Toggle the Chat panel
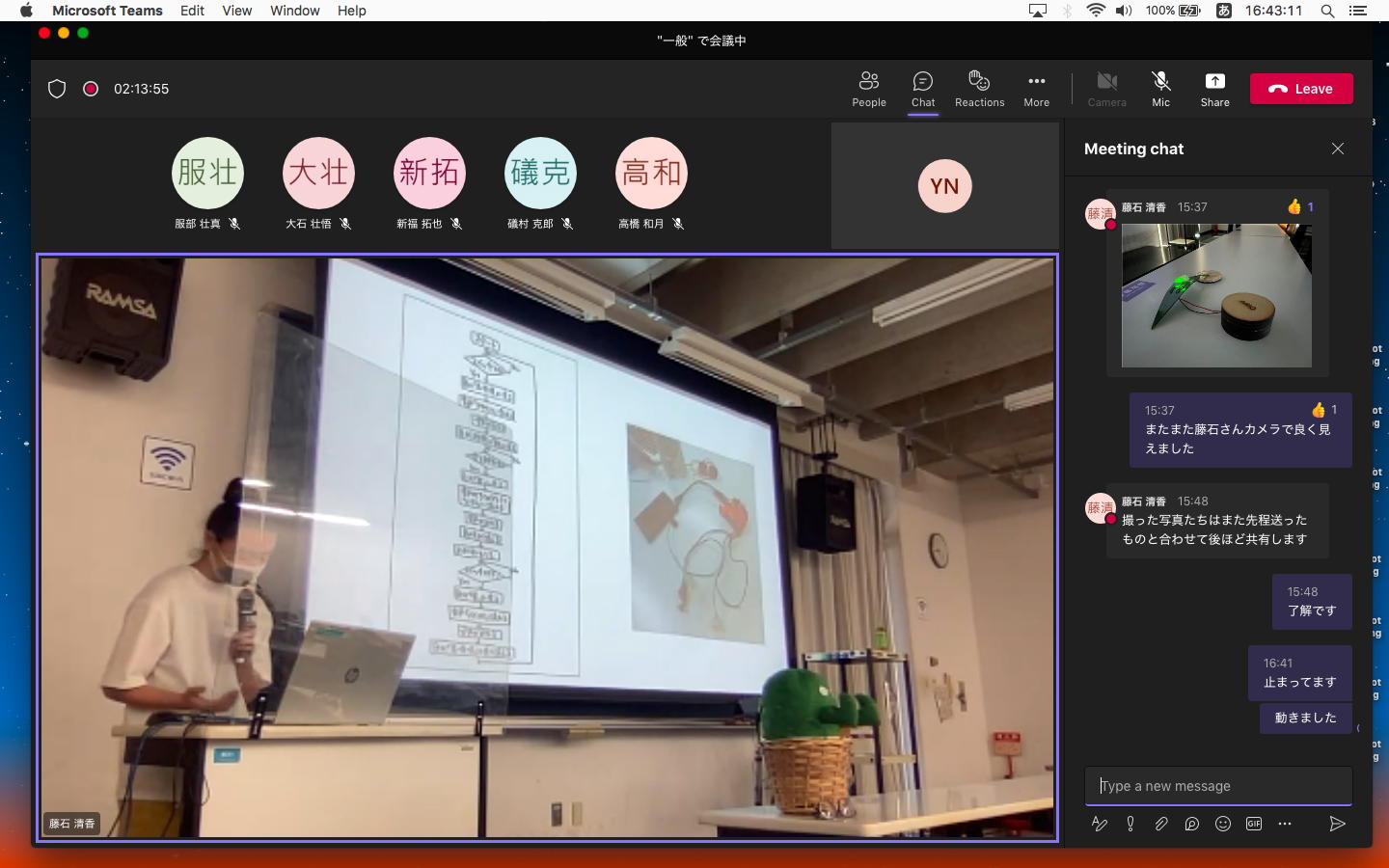Image resolution: width=1389 pixels, height=868 pixels. pos(923,89)
